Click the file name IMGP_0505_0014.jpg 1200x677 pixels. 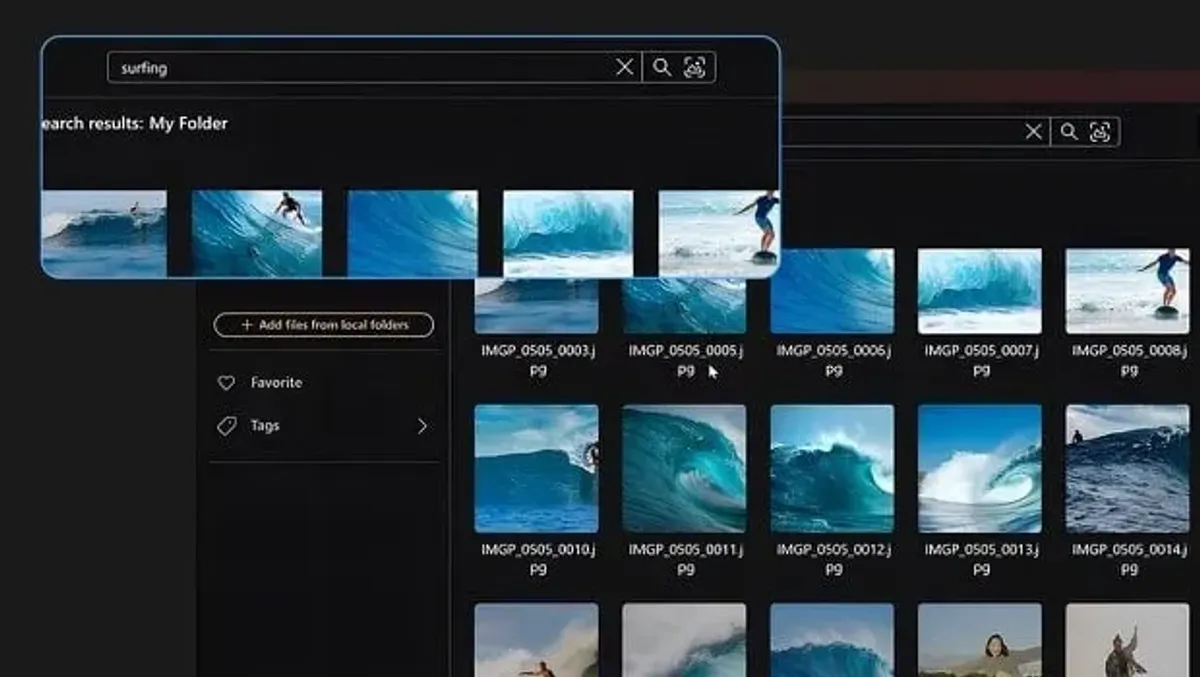1129,559
